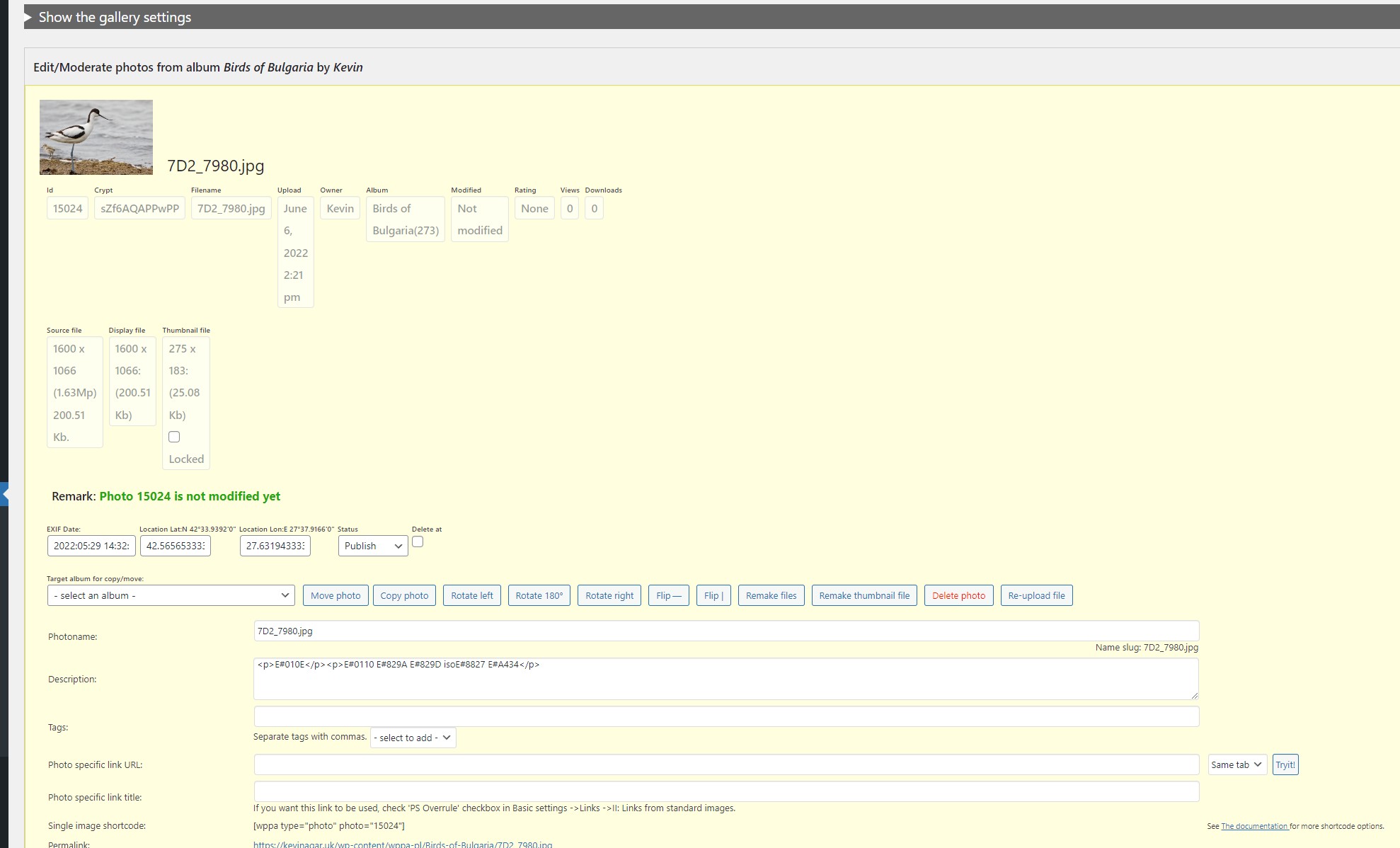This screenshot has height=848, width=1400.
Task: Click the Location Lon input field
Action: pyautogui.click(x=275, y=546)
